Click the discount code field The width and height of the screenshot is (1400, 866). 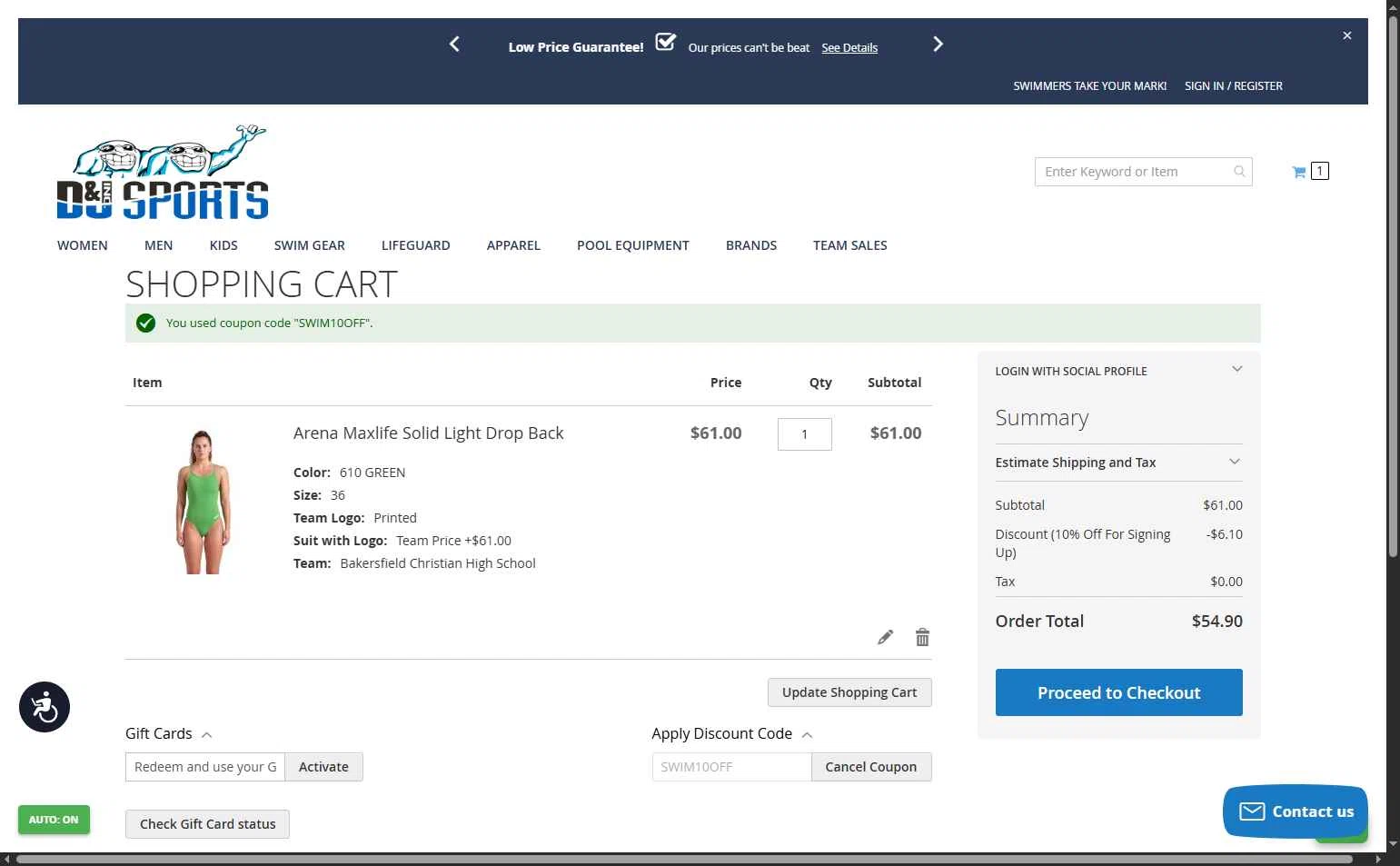coord(731,767)
